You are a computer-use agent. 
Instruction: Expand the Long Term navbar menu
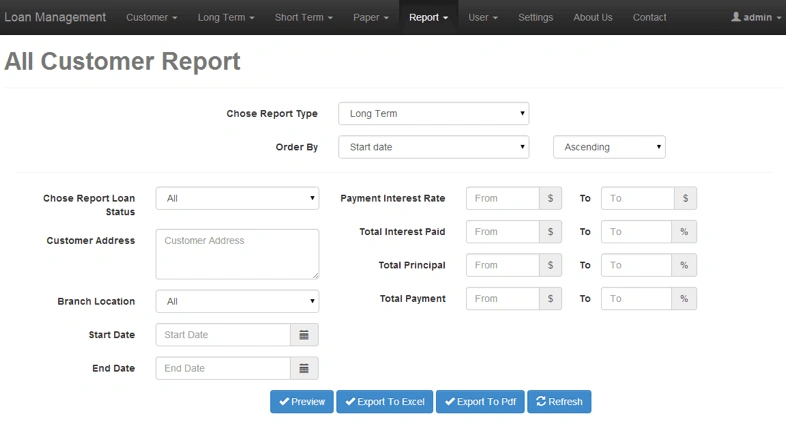[226, 17]
